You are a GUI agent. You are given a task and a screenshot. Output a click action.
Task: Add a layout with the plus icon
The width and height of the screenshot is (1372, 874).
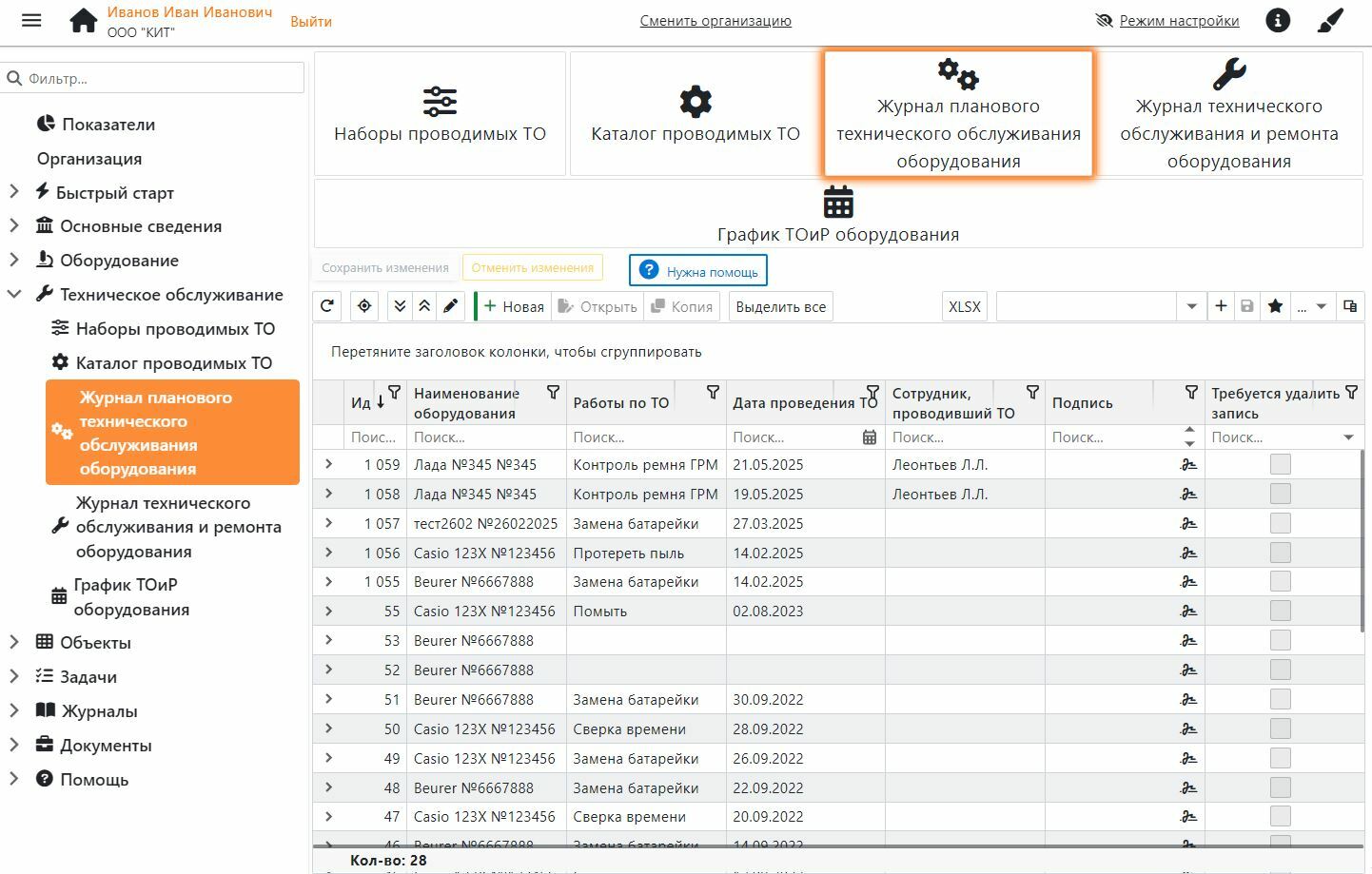pyautogui.click(x=1221, y=306)
